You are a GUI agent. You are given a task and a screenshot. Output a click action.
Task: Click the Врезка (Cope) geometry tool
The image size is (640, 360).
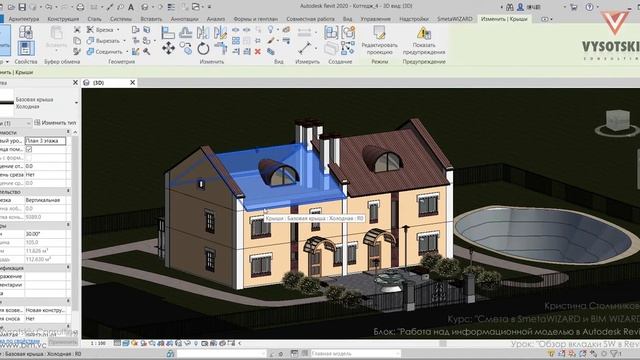[100, 30]
